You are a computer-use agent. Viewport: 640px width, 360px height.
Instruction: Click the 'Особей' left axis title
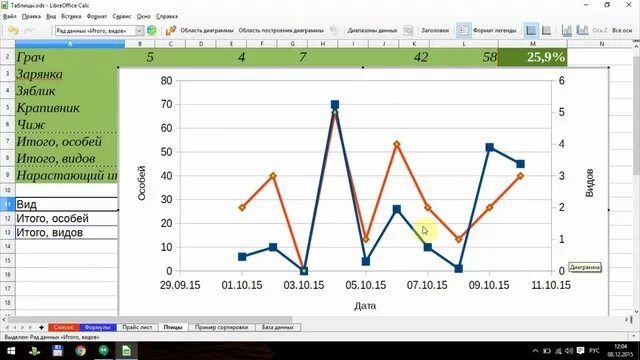[x=141, y=183]
